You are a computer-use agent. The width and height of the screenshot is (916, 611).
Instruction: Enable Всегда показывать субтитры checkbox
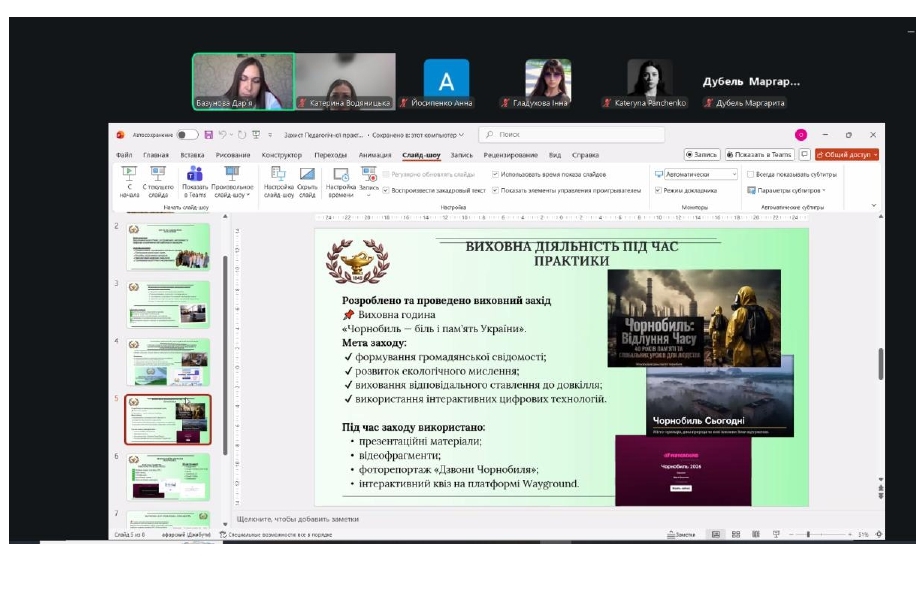[751, 174]
